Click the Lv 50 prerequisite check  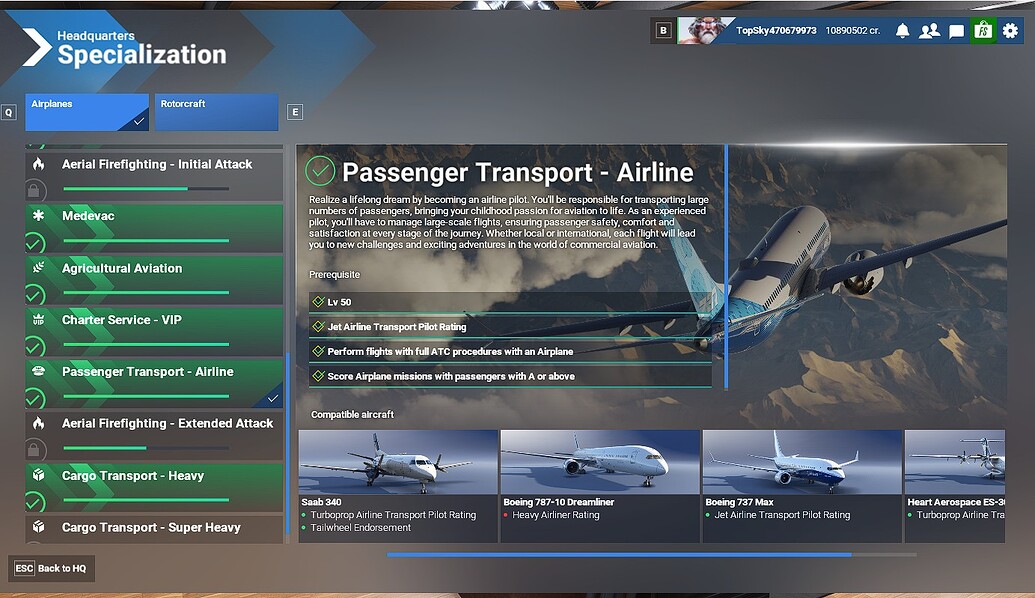click(318, 302)
